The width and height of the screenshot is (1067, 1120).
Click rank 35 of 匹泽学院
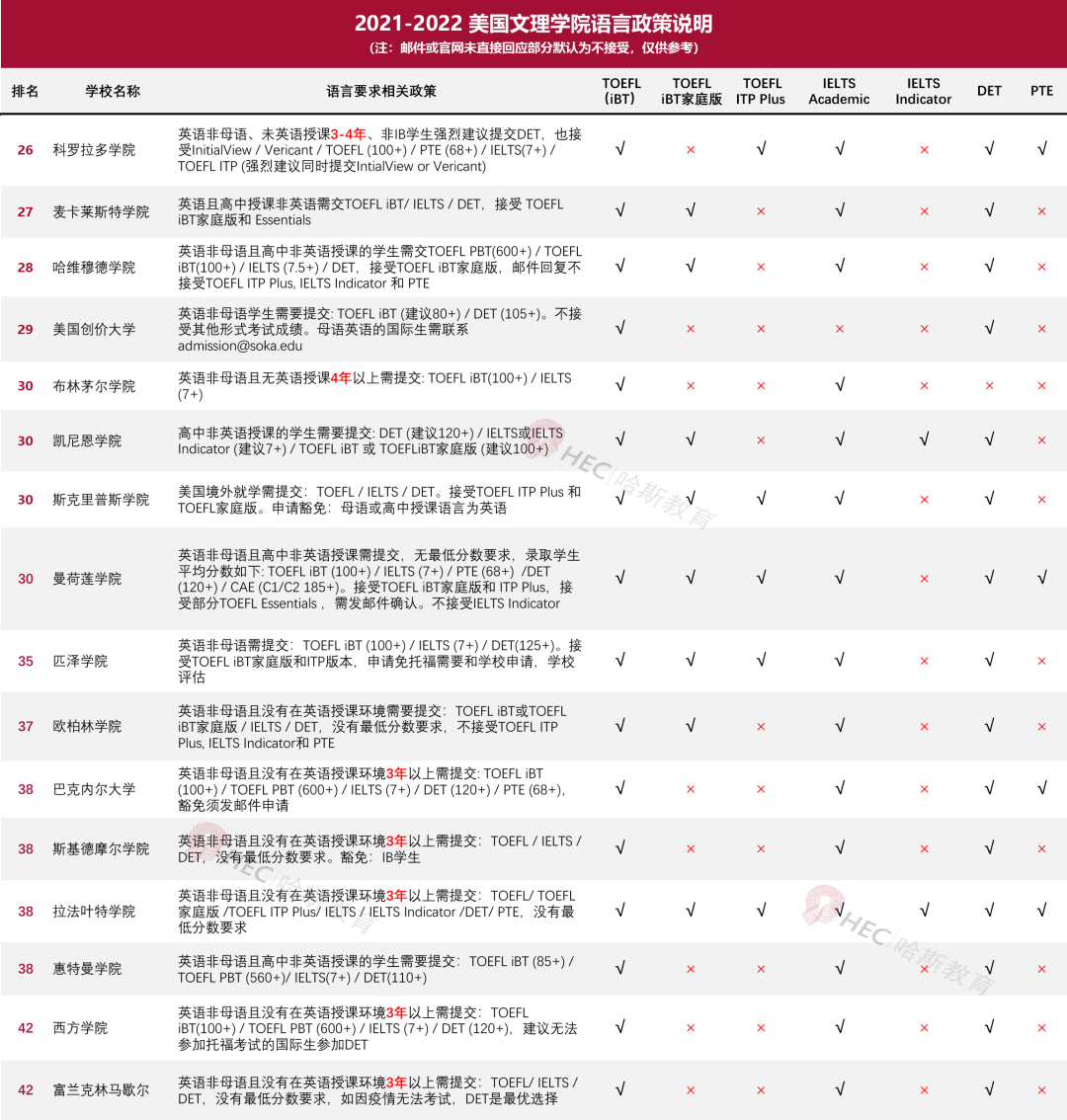[x=25, y=661]
